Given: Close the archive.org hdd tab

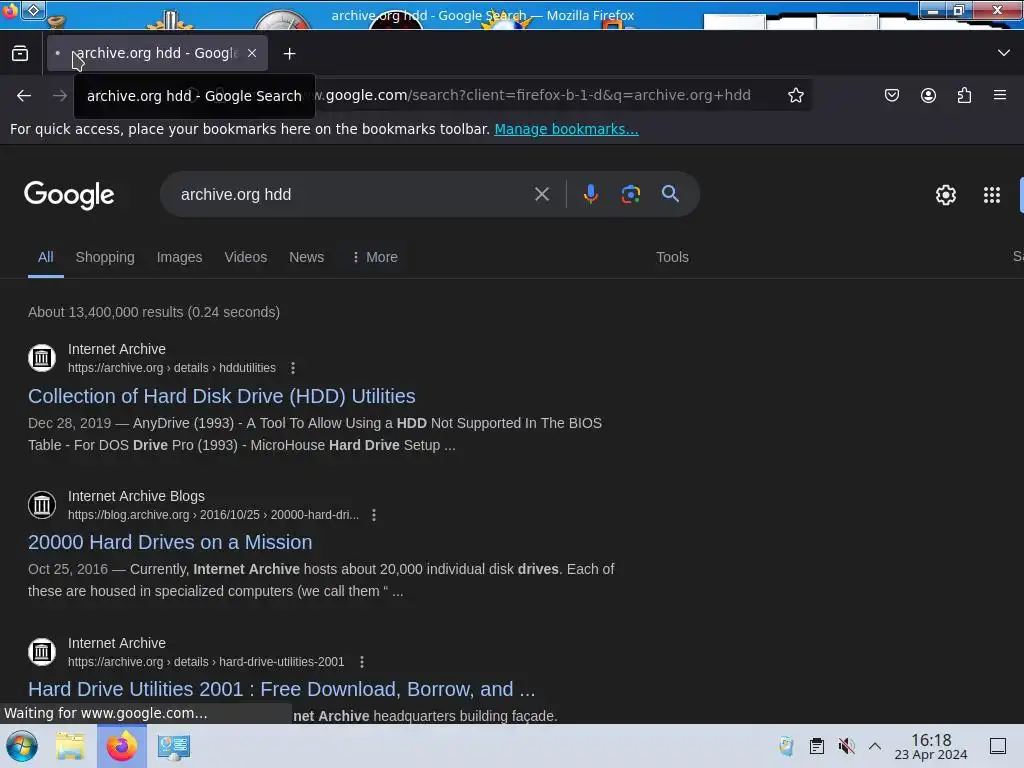Looking at the screenshot, I should (x=252, y=54).
